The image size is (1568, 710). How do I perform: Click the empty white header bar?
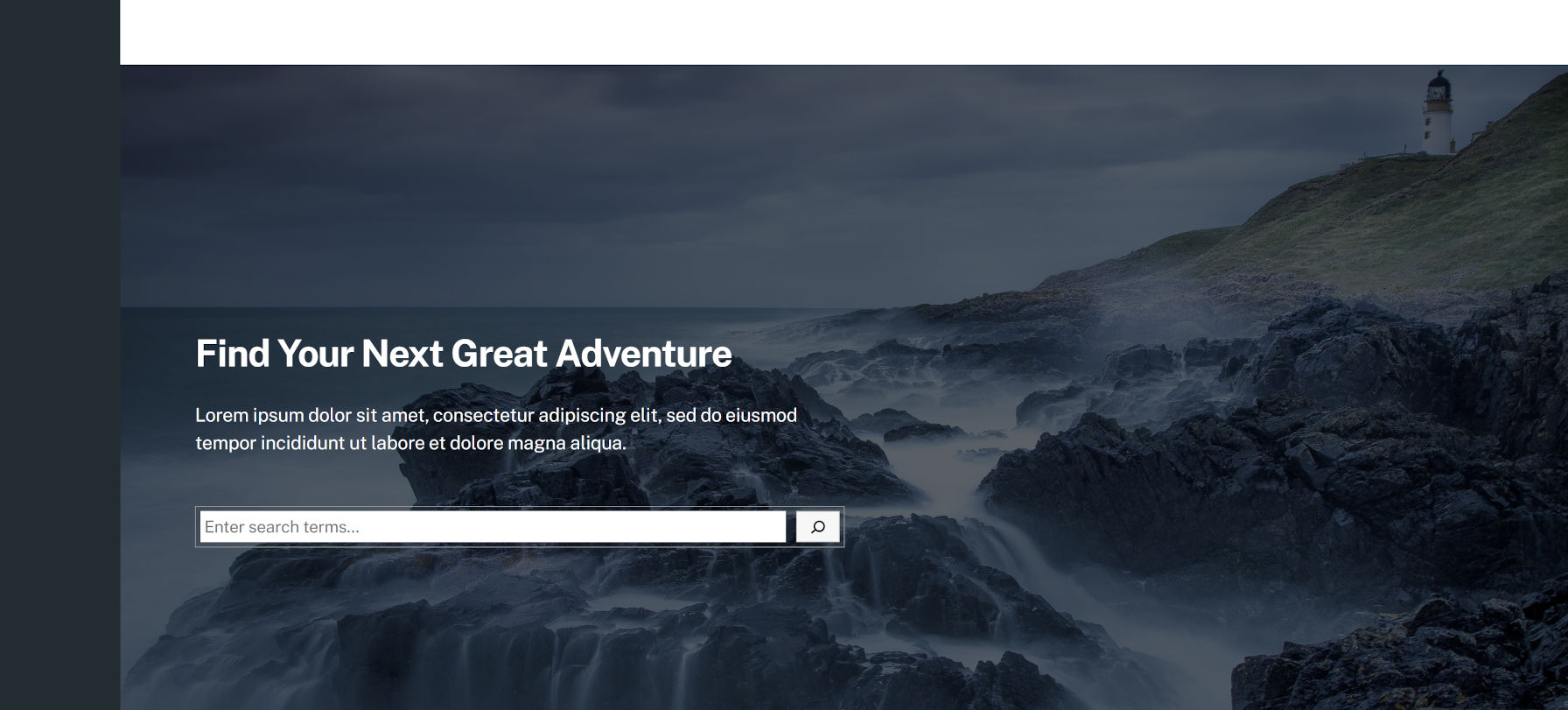tap(843, 32)
